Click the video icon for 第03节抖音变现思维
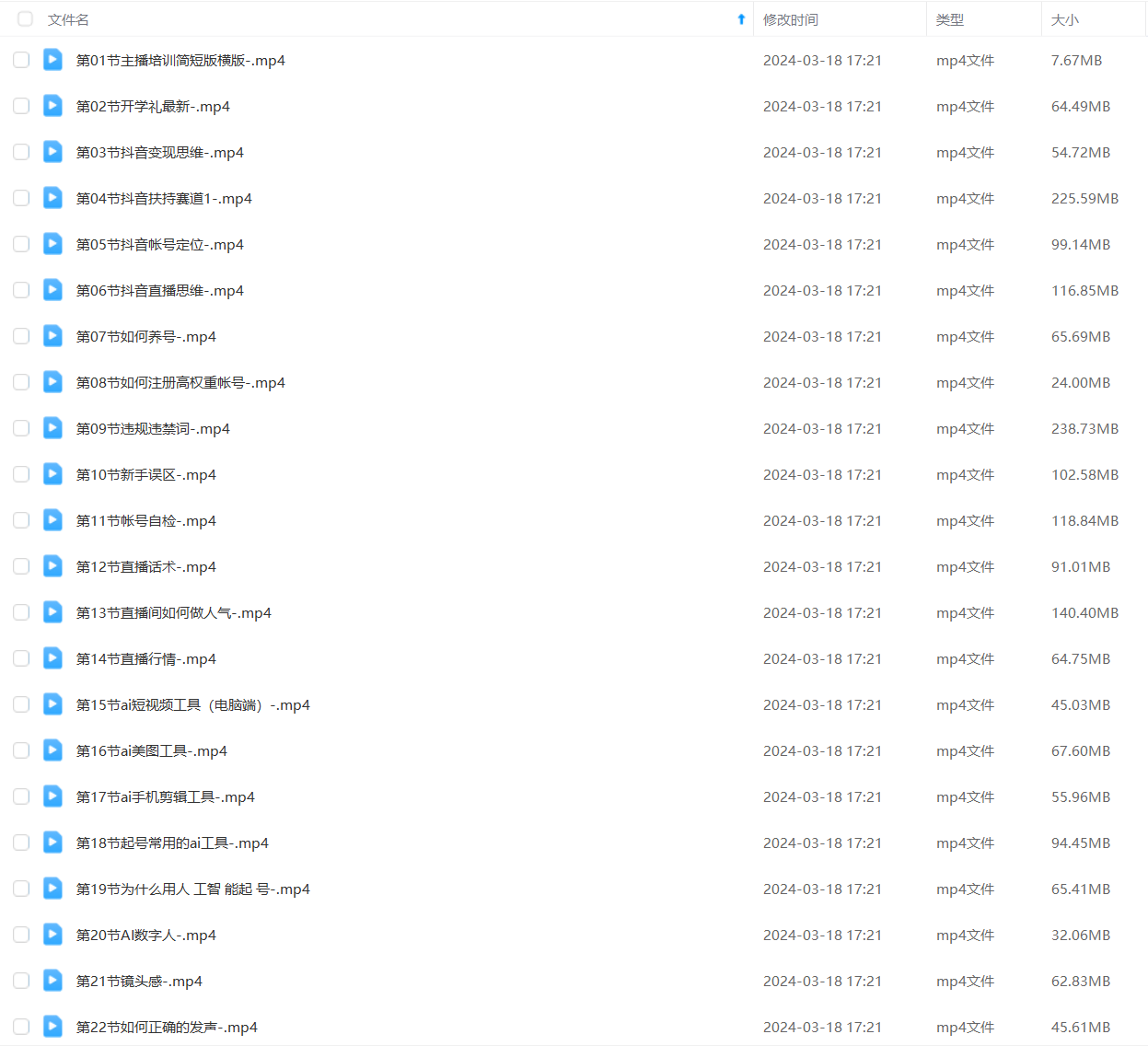Viewport: 1148px width, 1046px height. 52,152
